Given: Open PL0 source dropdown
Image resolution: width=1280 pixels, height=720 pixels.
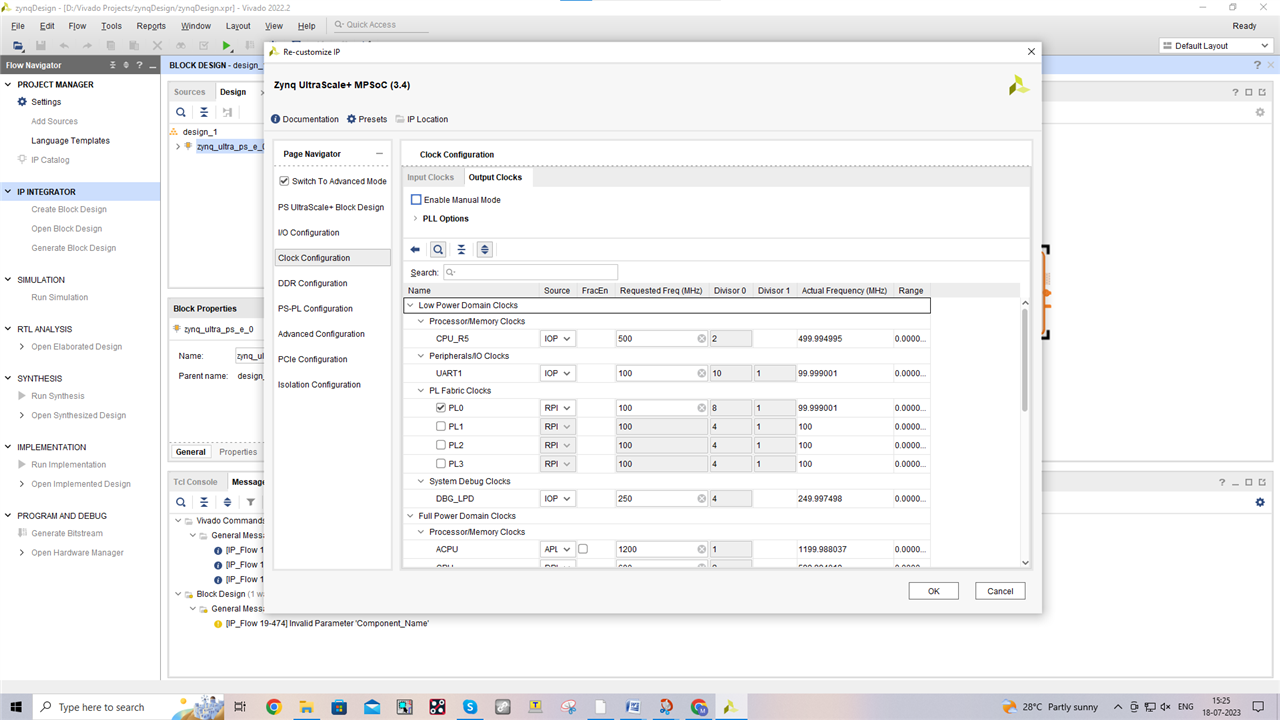Looking at the screenshot, I should pyautogui.click(x=558, y=408).
